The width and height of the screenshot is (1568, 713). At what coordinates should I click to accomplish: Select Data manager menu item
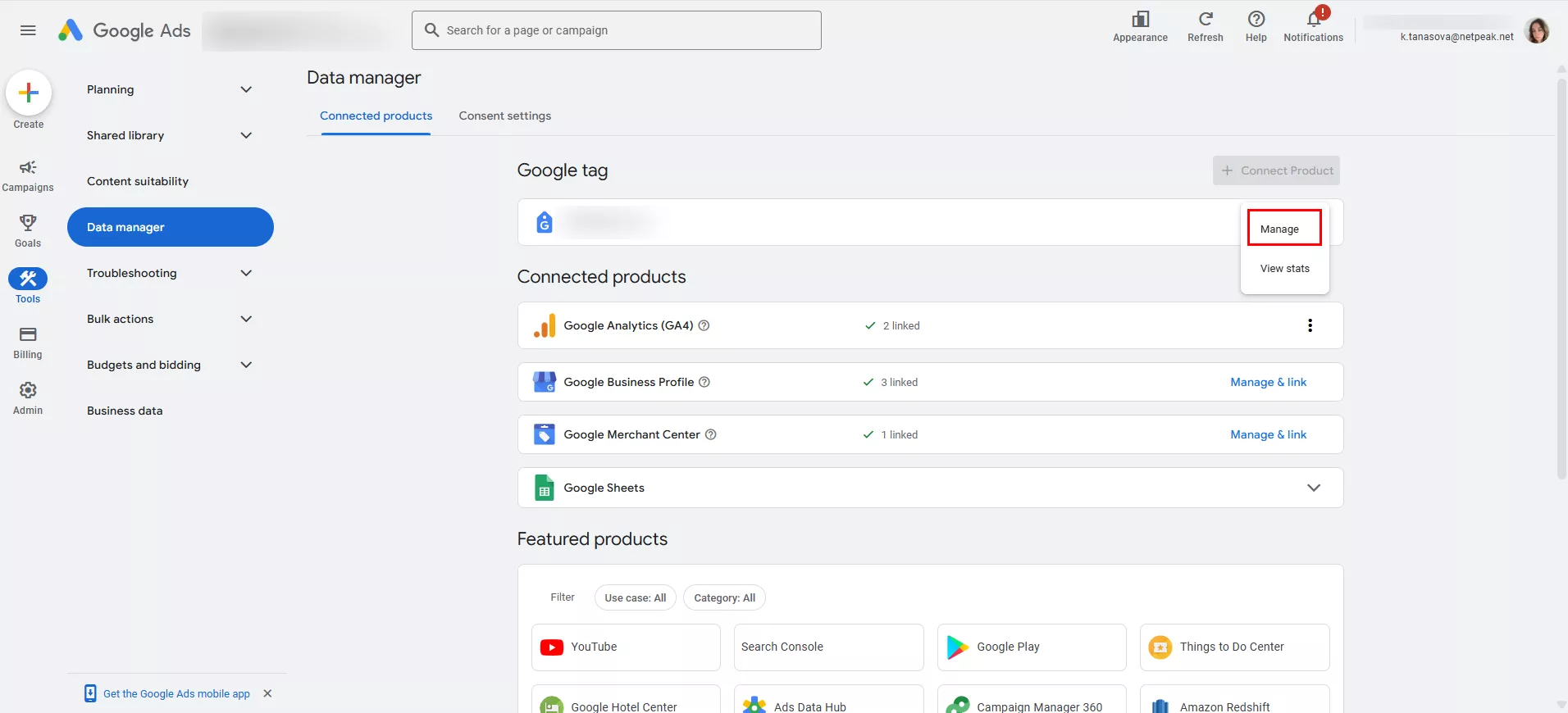tap(171, 227)
